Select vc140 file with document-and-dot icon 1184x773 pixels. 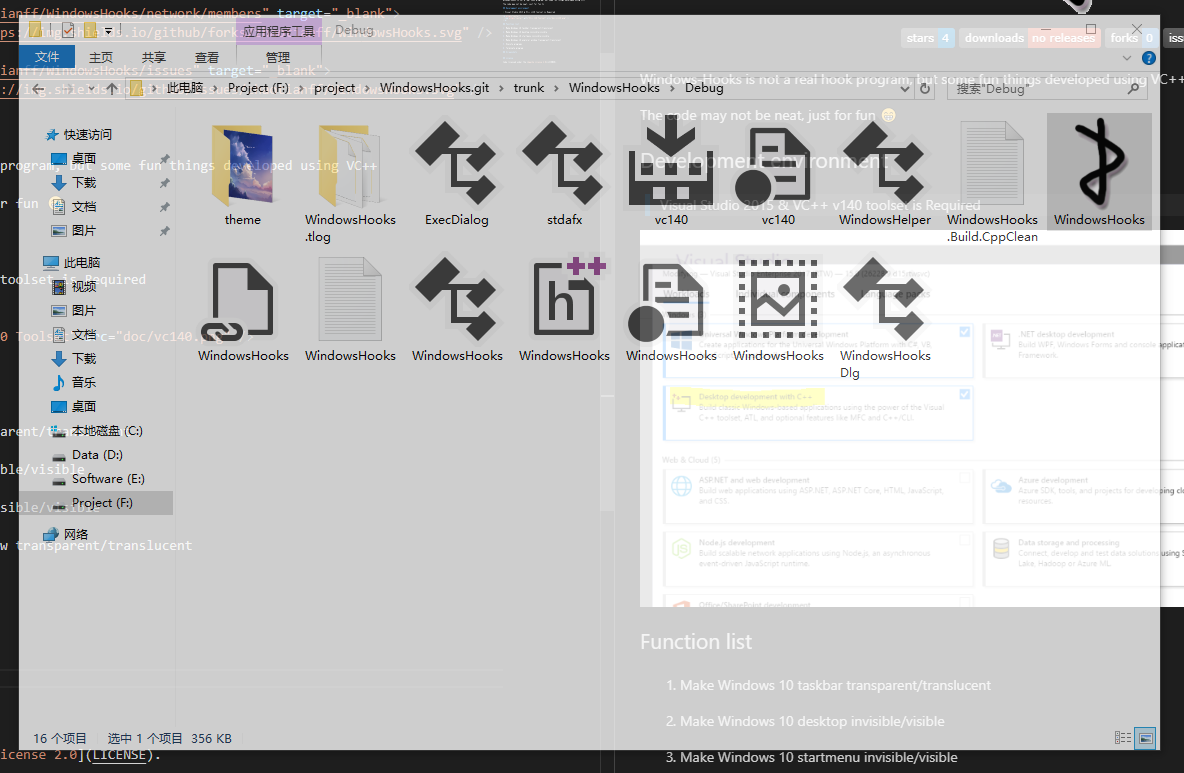coord(778,174)
